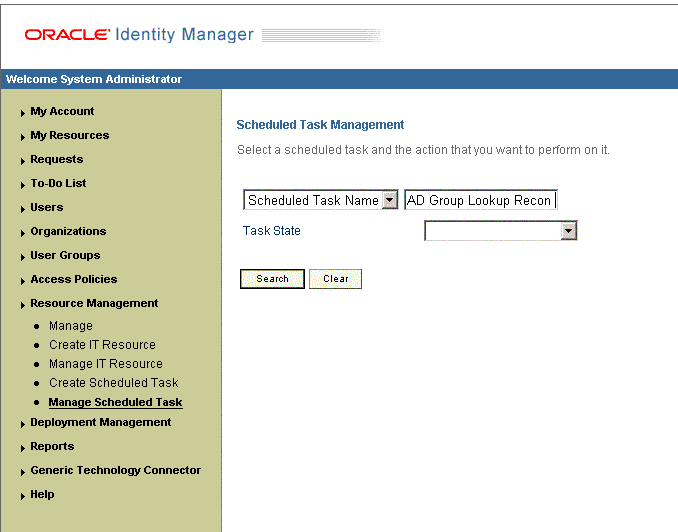This screenshot has width=678, height=532.
Task: Click the Search button
Action: [272, 279]
